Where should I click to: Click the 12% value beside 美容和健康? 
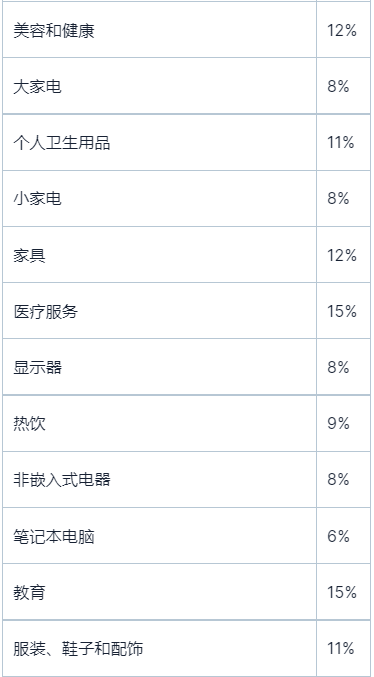pos(342,31)
